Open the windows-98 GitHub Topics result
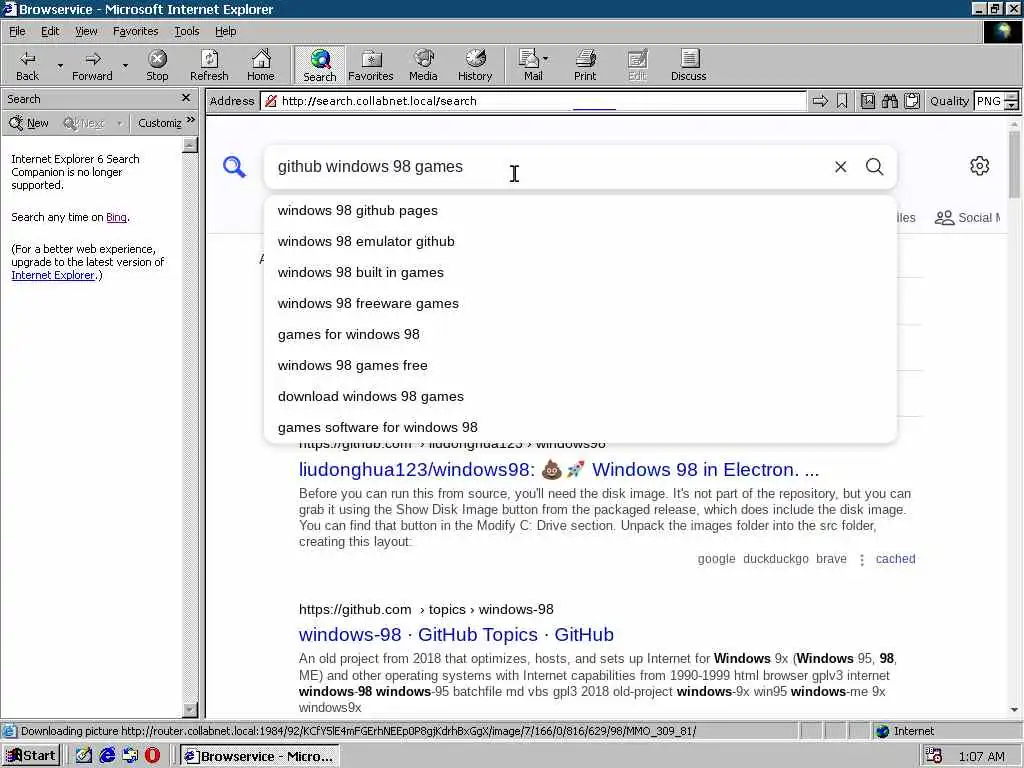 [456, 634]
